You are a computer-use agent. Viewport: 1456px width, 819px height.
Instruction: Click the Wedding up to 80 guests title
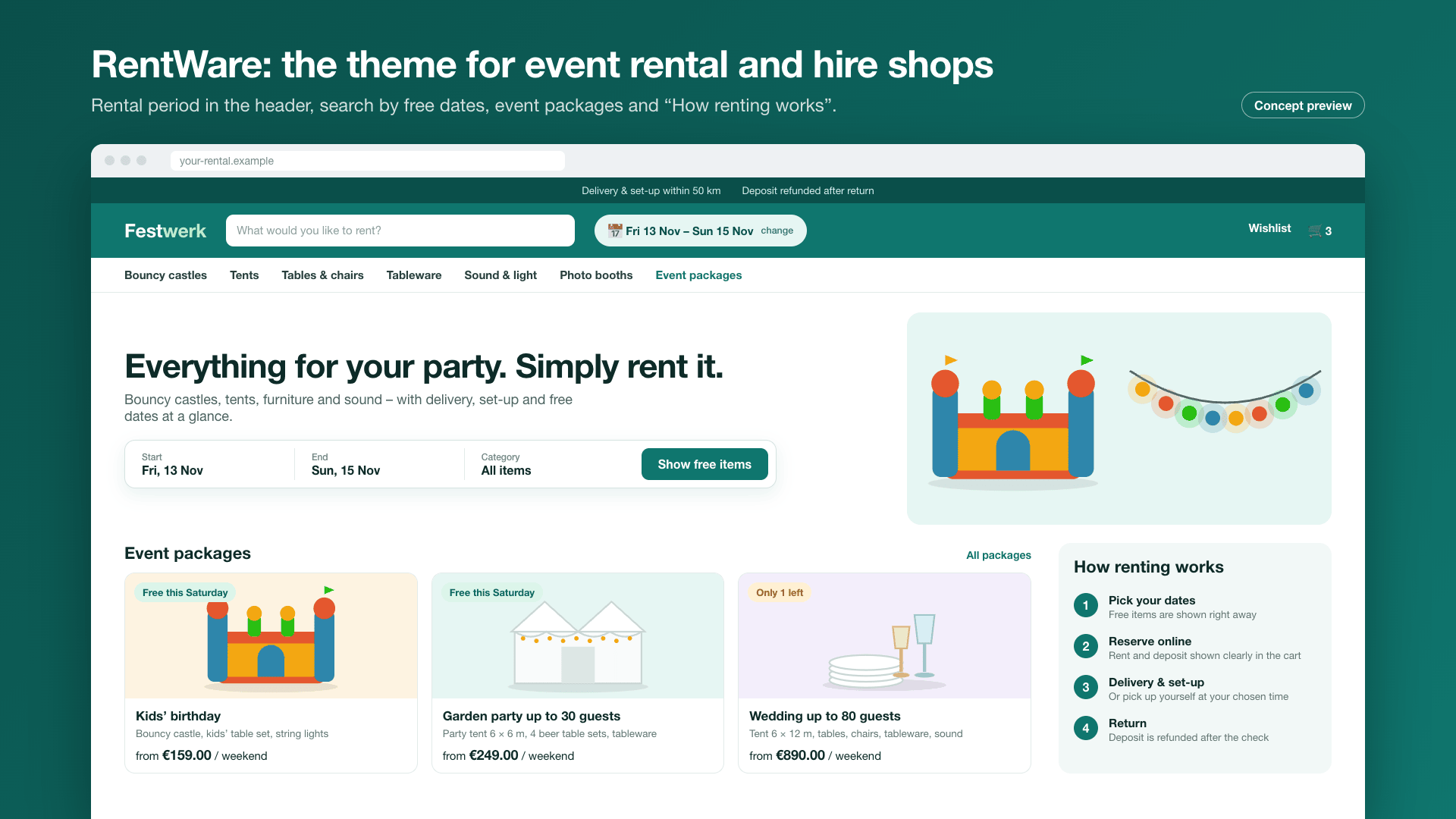click(x=825, y=716)
